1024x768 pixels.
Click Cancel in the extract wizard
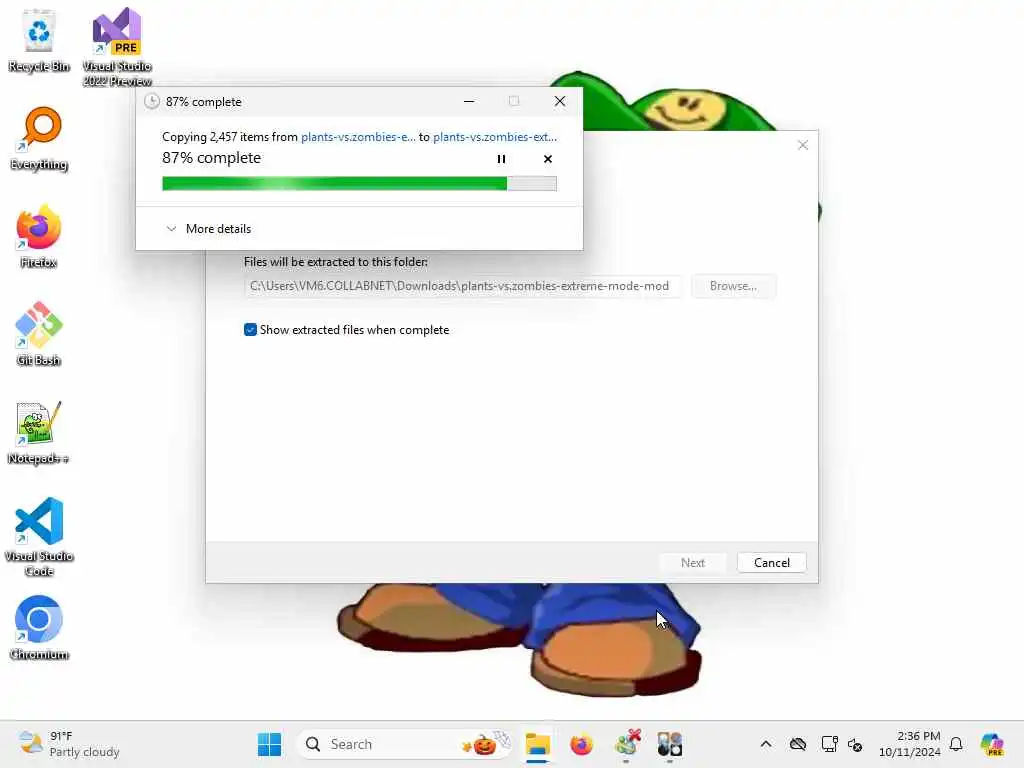771,562
